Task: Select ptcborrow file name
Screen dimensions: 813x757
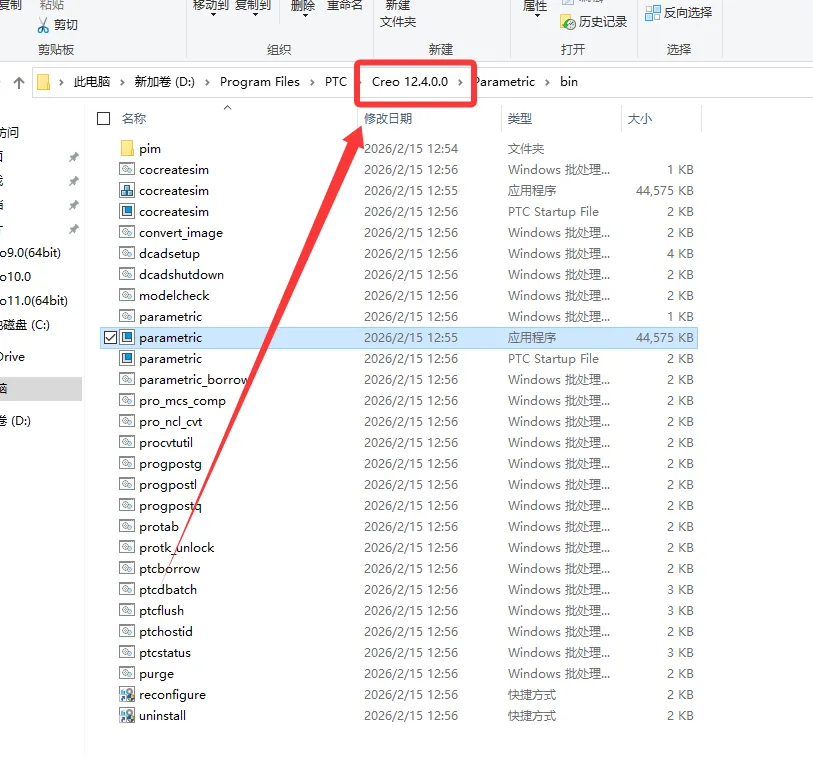Action: [x=170, y=569]
